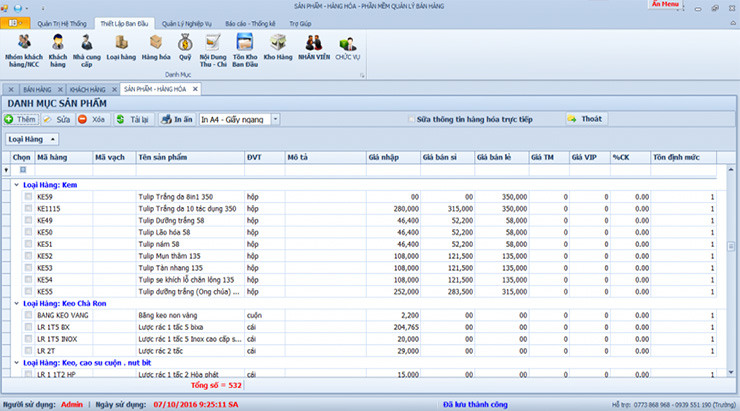Click the vertical scrollbar thumb
Viewport: 740px width, 411px height.
tap(731, 246)
